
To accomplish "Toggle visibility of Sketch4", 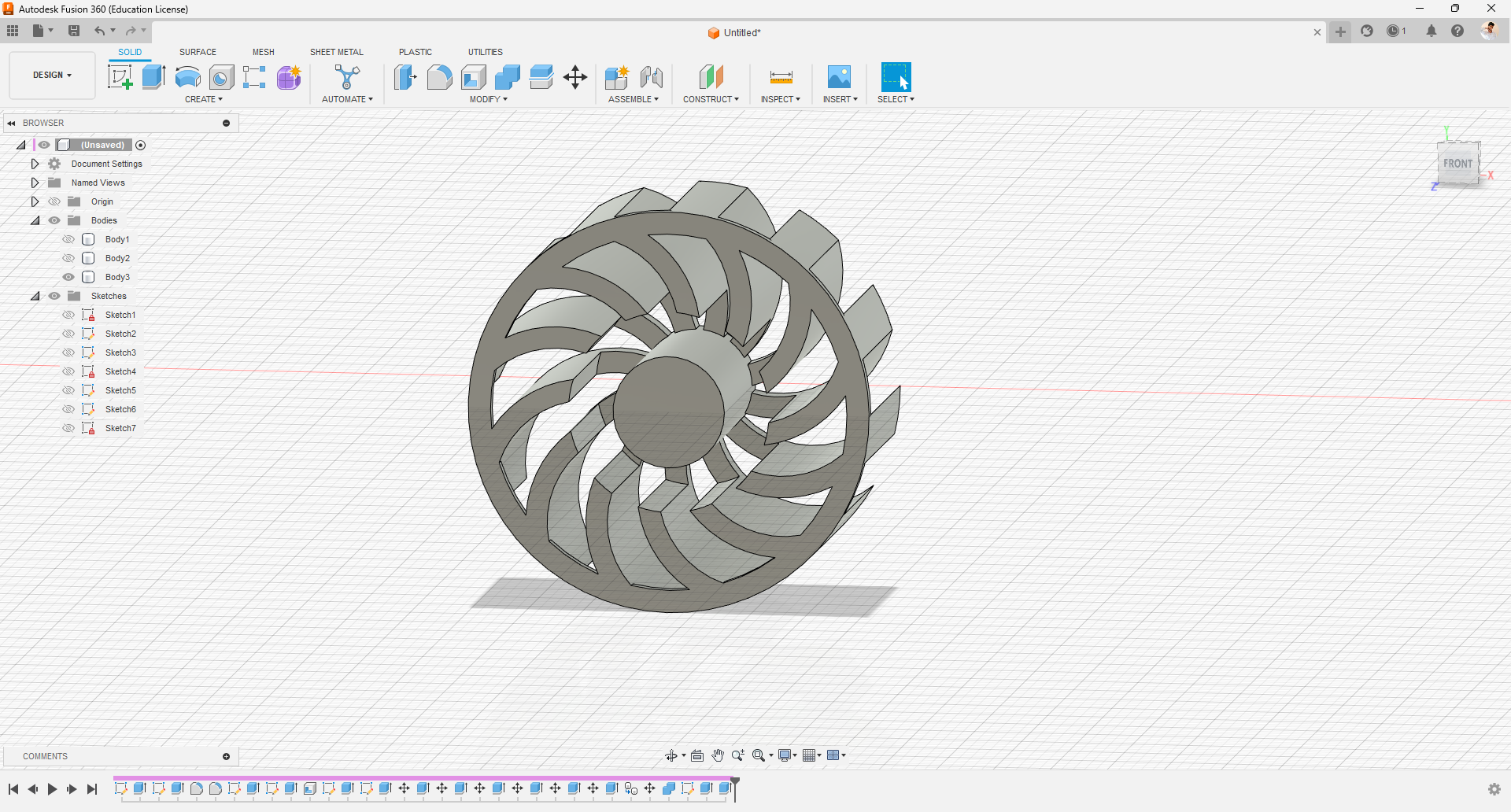I will 68,371.
